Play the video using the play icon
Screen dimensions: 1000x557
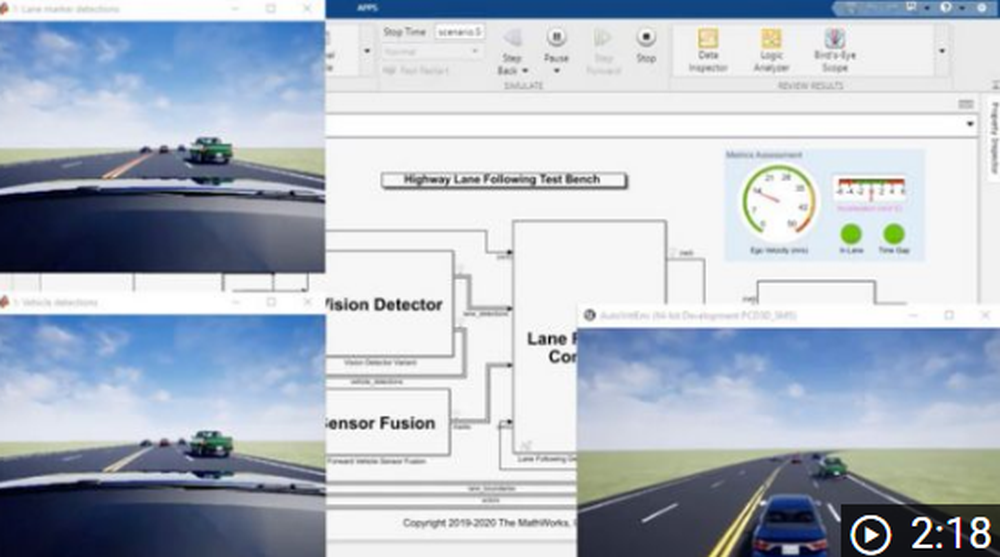[870, 533]
